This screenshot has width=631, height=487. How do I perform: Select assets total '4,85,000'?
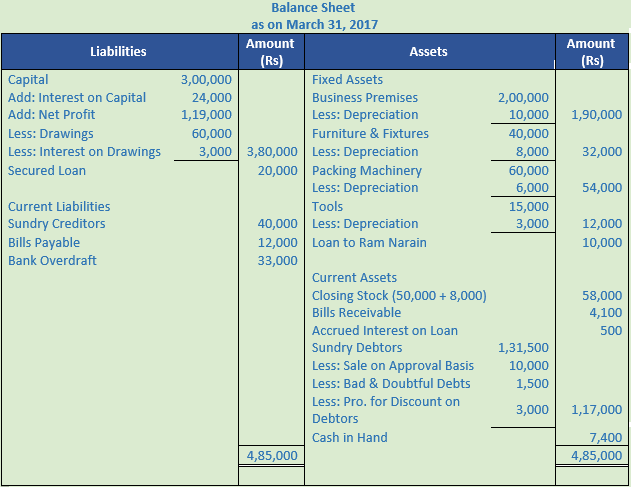pos(597,456)
